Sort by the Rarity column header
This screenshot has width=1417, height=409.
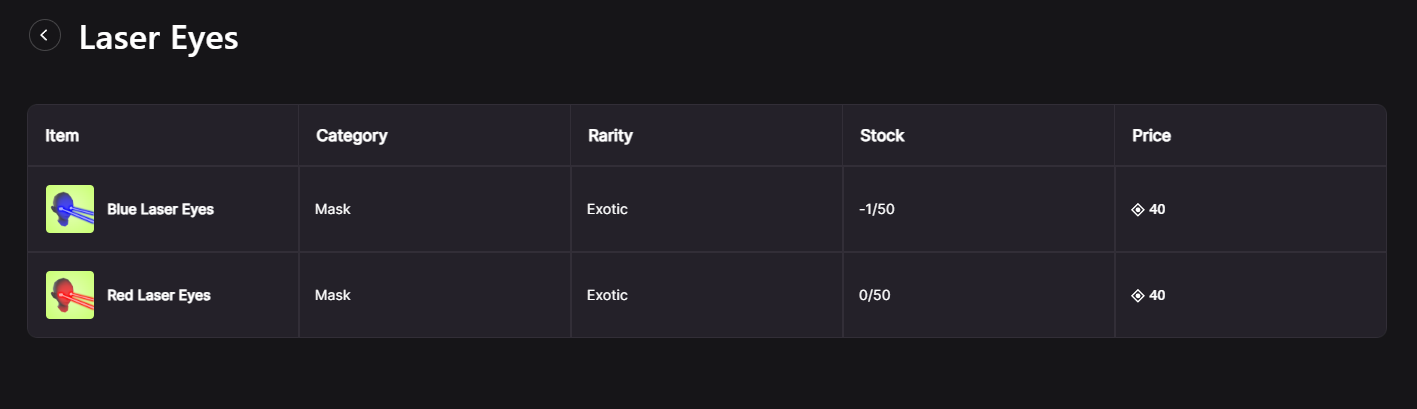(610, 136)
